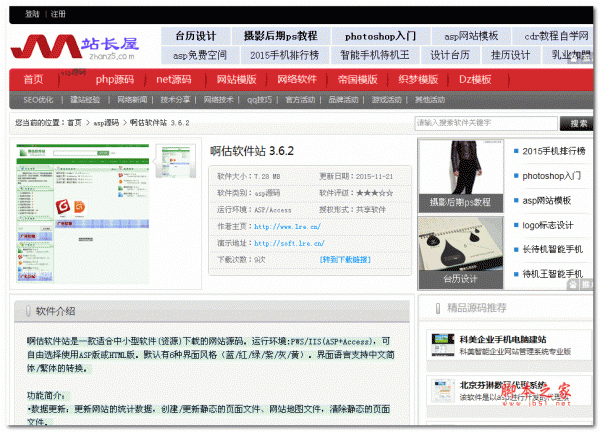Open the 设计台历 ad link
The image size is (600, 432).
[450, 55]
